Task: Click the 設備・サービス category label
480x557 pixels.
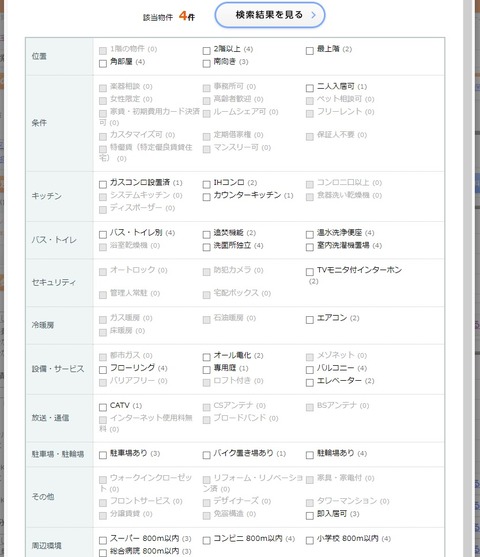Action: (x=58, y=369)
